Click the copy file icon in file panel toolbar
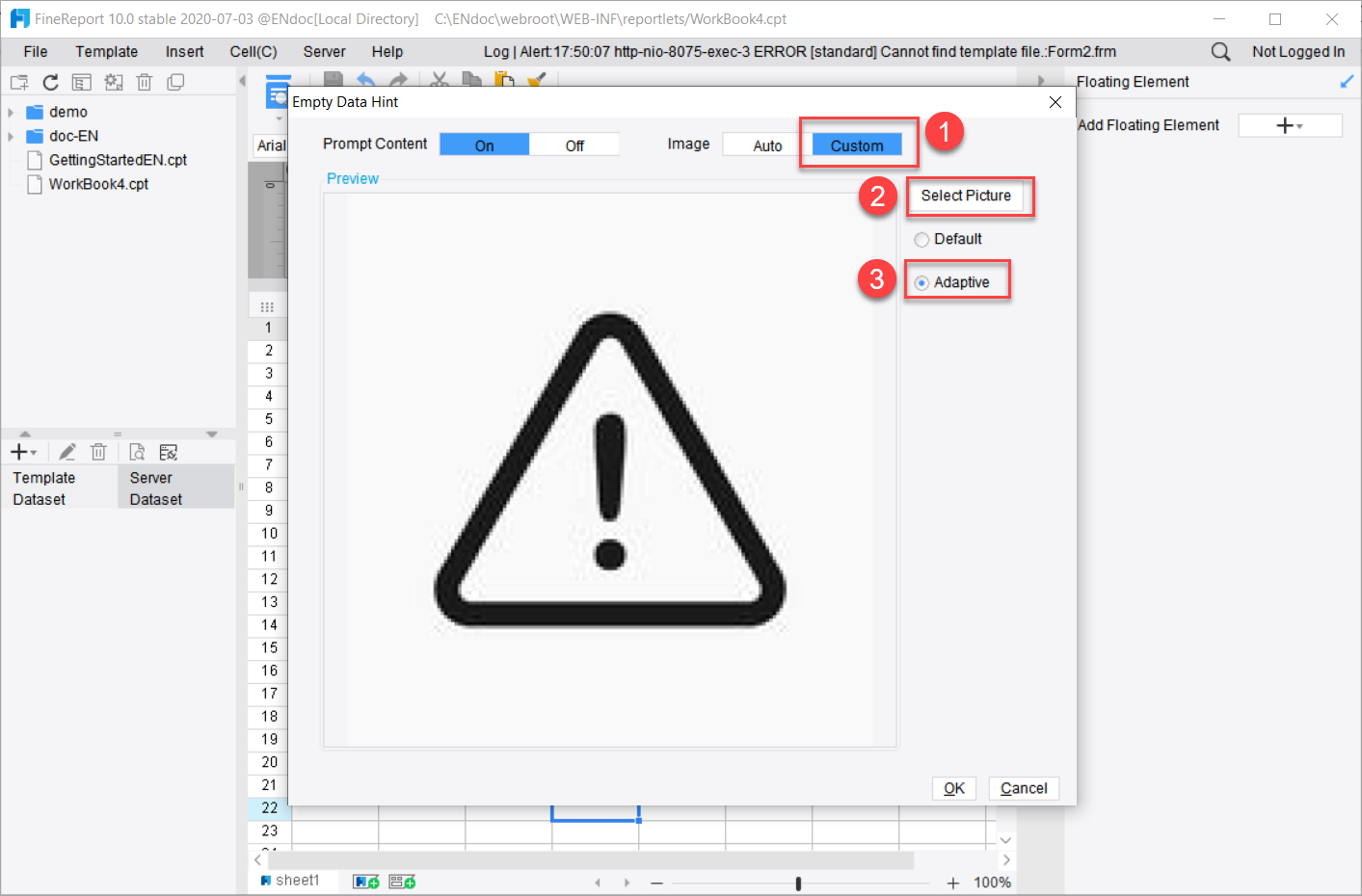Screen dimensions: 1362x896 [175, 83]
